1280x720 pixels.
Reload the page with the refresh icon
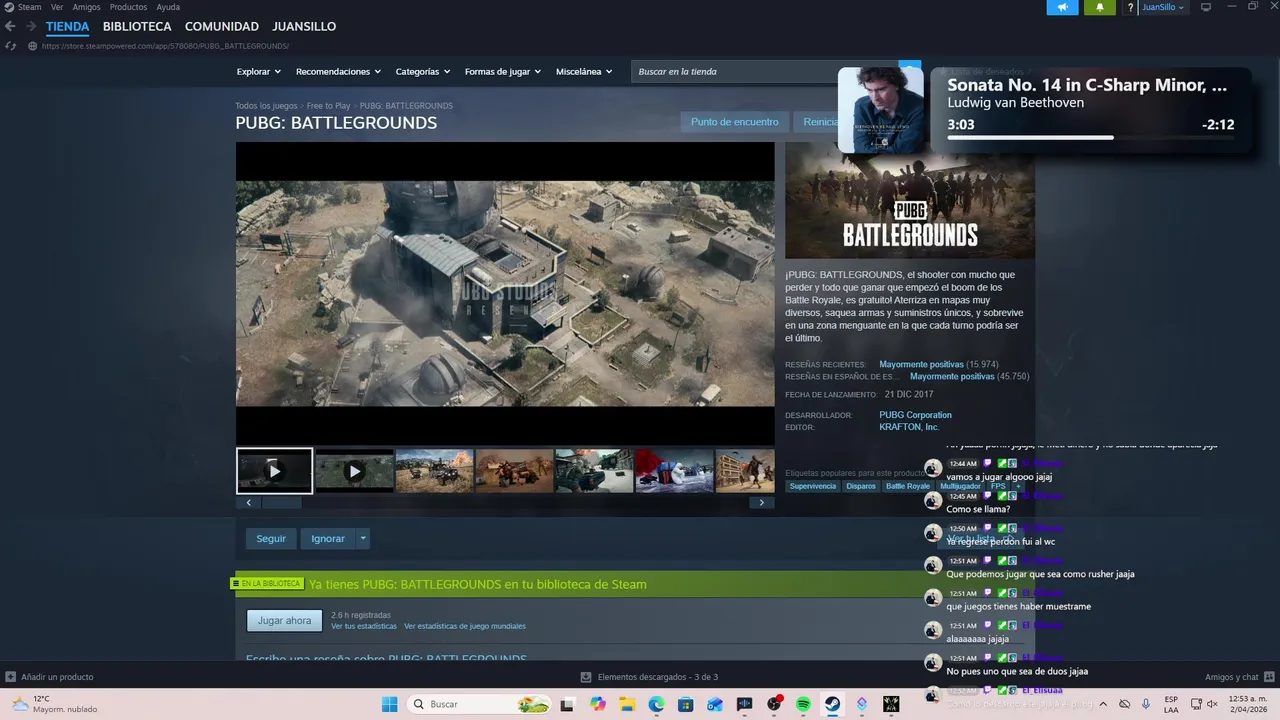pos(10,46)
